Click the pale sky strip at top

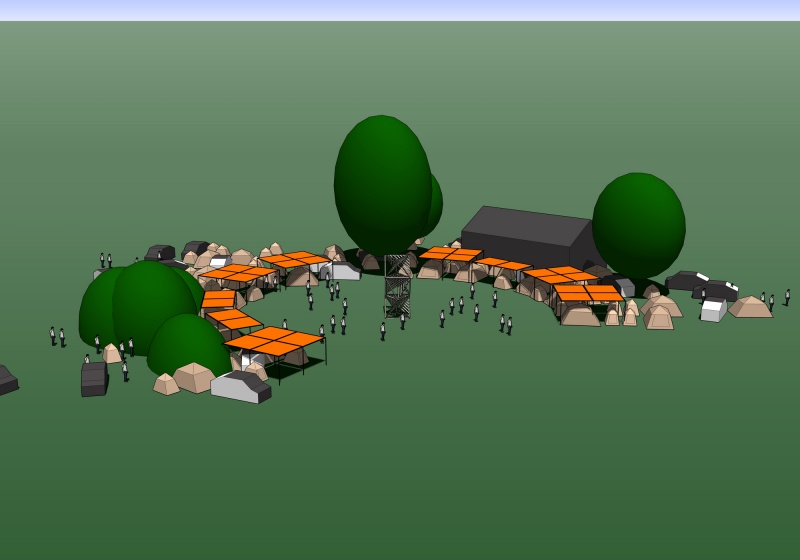(400, 10)
